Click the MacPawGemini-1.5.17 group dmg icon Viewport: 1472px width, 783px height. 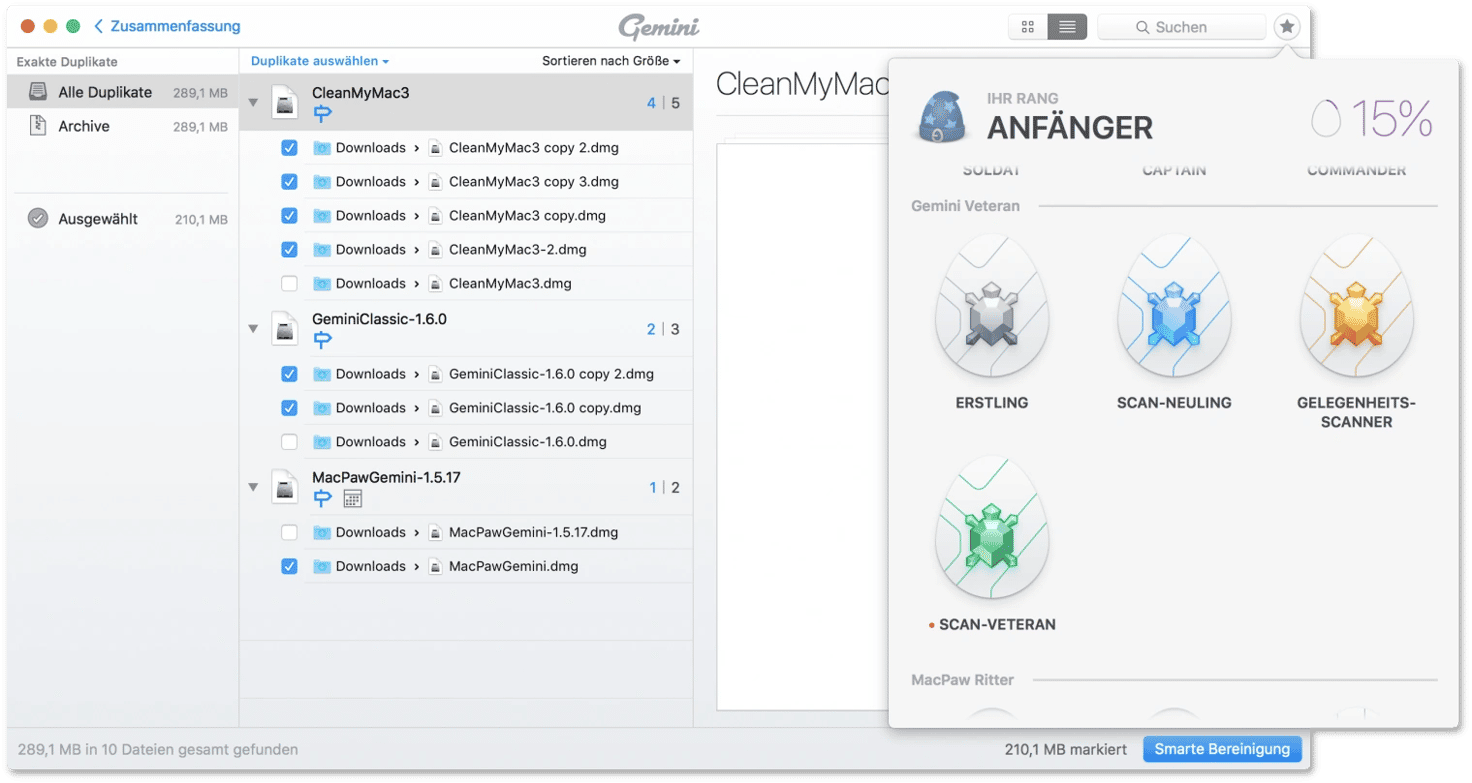coord(285,487)
